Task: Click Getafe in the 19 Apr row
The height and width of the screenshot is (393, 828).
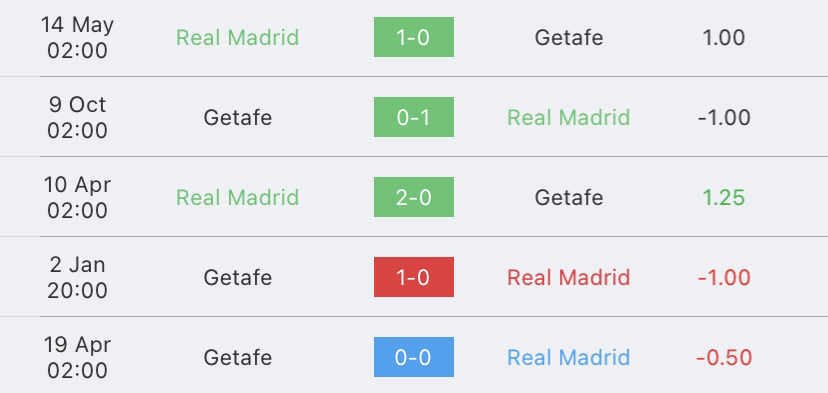Action: (x=238, y=358)
